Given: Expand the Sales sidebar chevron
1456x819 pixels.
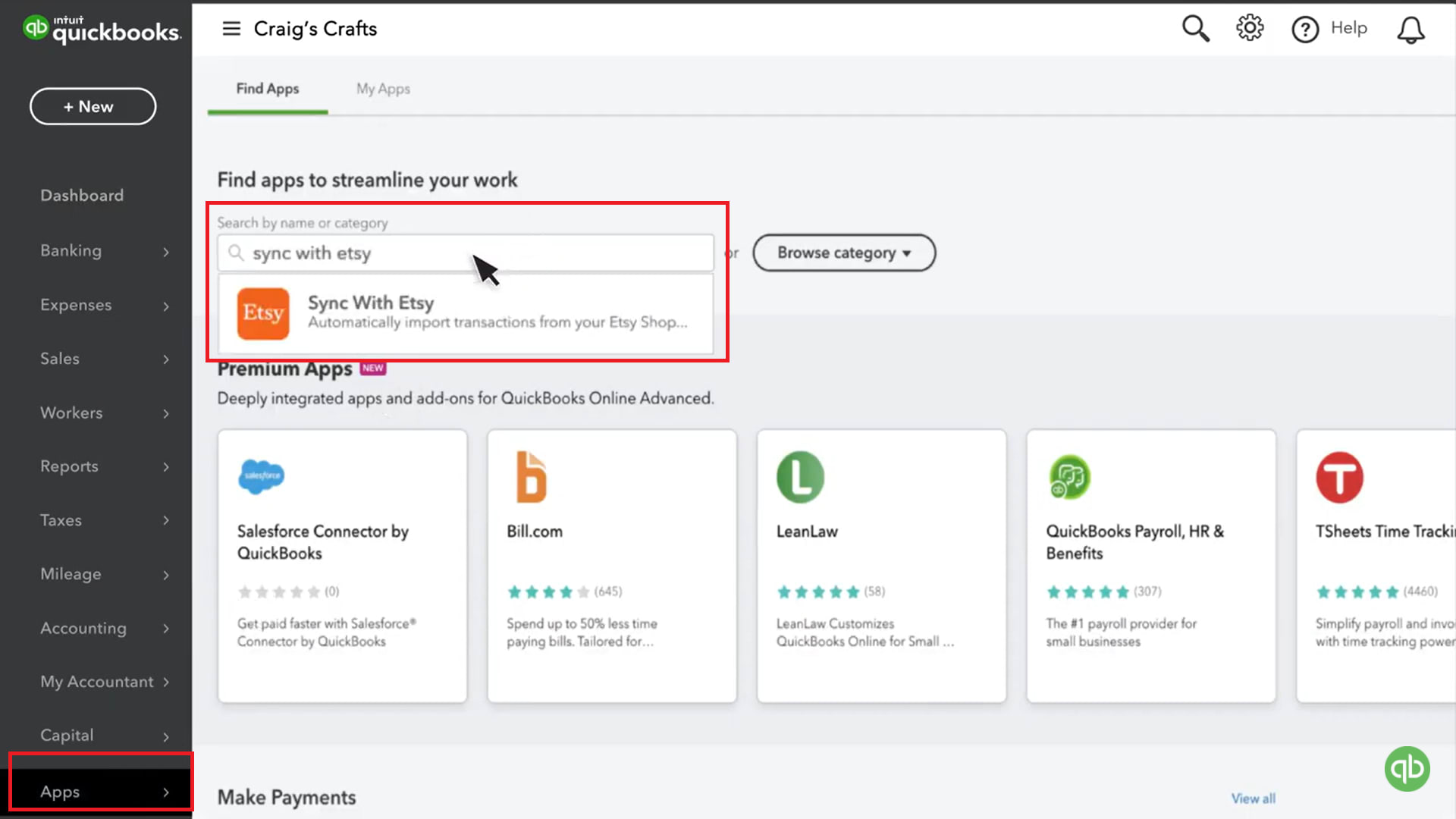Looking at the screenshot, I should coord(166,359).
